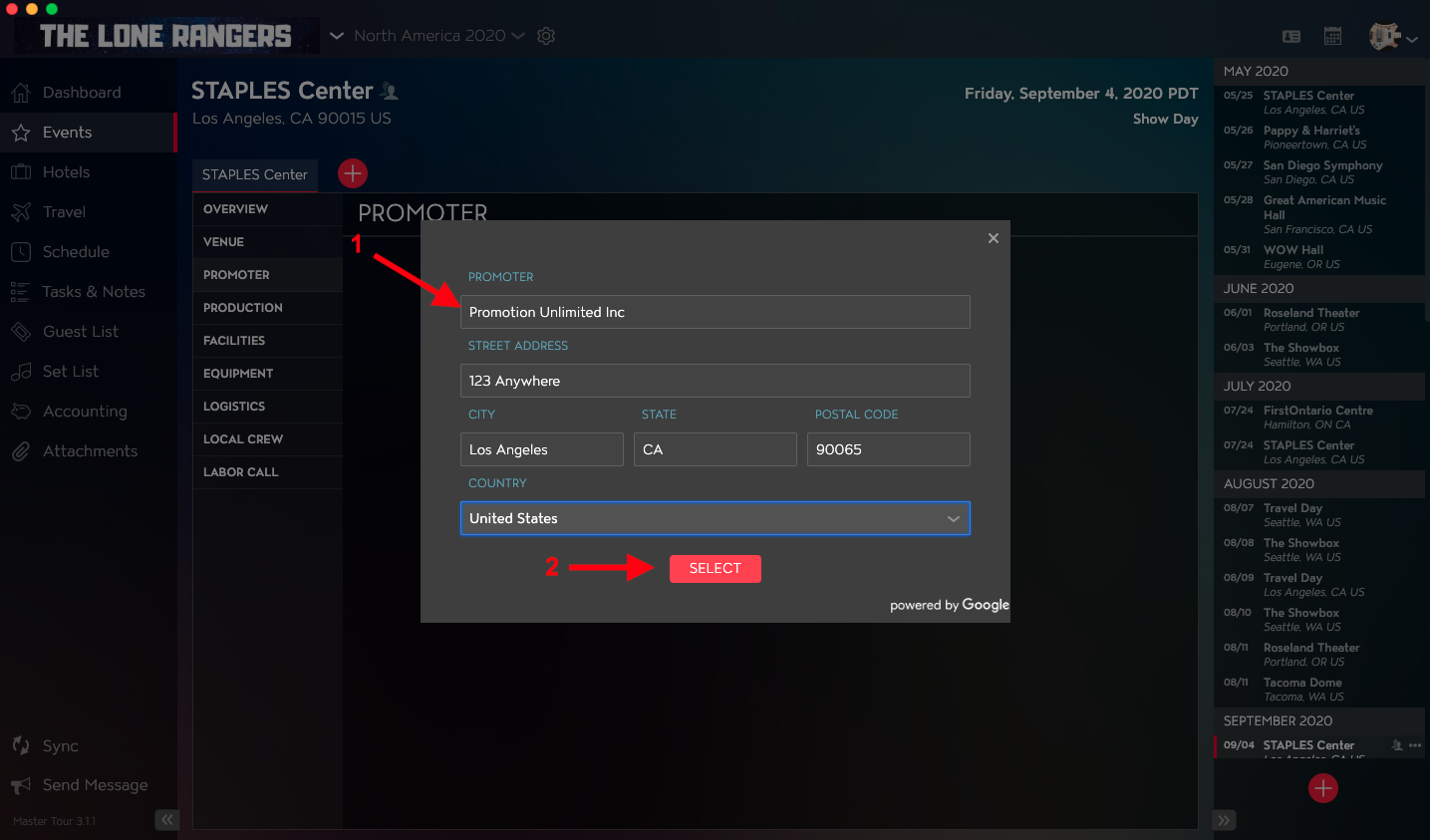Screen dimensions: 1430x840
Task: Open the calendar icon in top bar
Action: (x=1332, y=36)
